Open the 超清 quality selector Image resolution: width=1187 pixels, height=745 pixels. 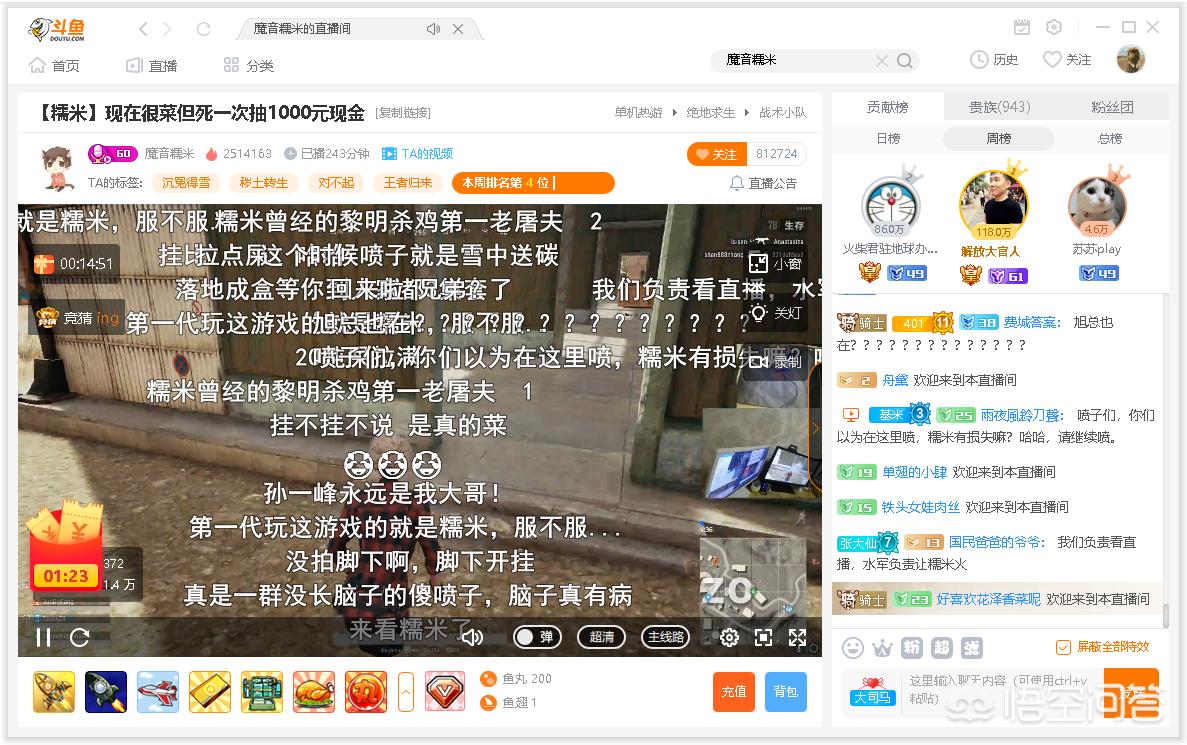(602, 637)
